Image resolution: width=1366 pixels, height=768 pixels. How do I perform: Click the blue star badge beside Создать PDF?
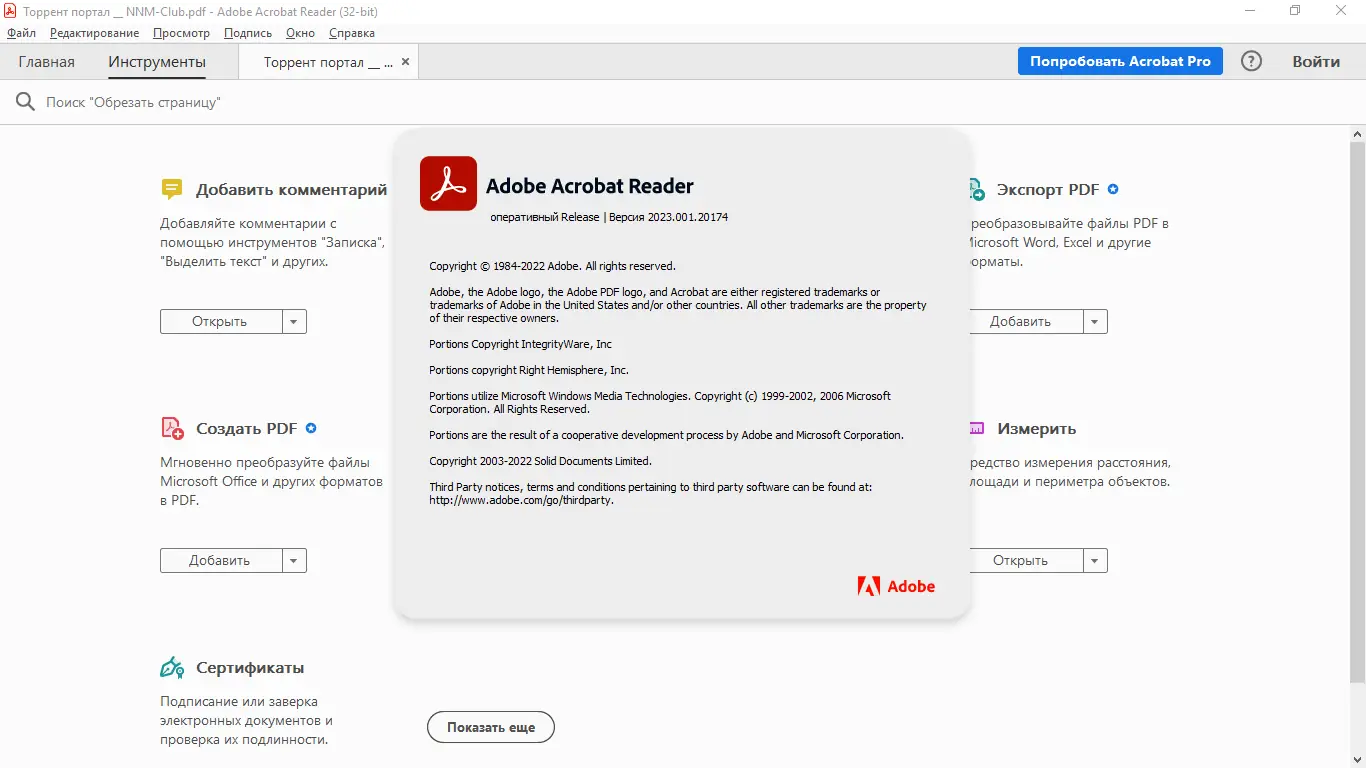coord(311,428)
